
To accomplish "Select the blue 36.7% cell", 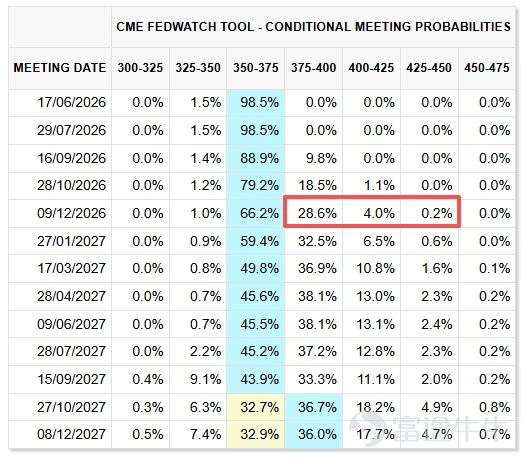I will point(313,407).
